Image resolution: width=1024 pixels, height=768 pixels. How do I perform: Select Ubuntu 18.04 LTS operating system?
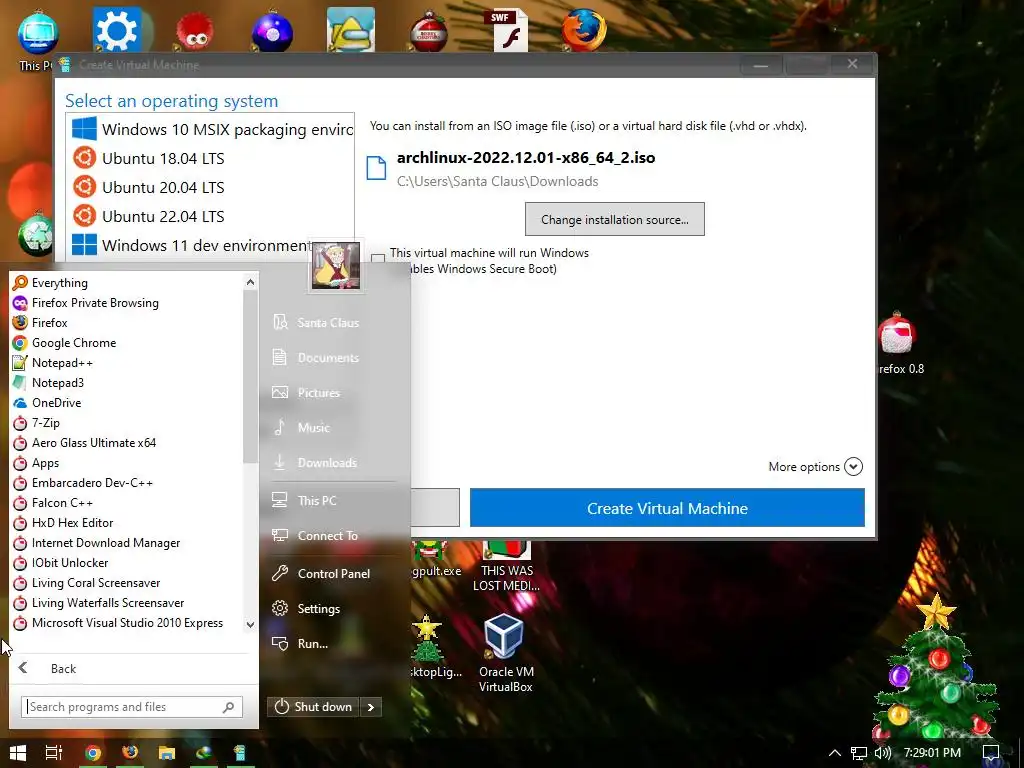pos(210,159)
